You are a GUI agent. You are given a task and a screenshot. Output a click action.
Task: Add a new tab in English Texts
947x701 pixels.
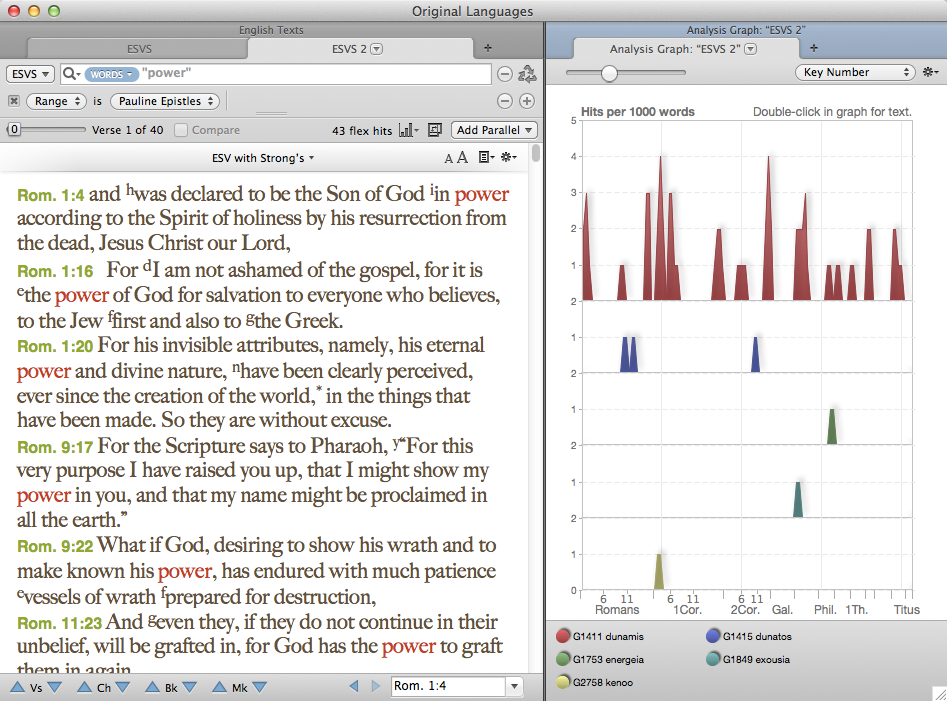[488, 48]
